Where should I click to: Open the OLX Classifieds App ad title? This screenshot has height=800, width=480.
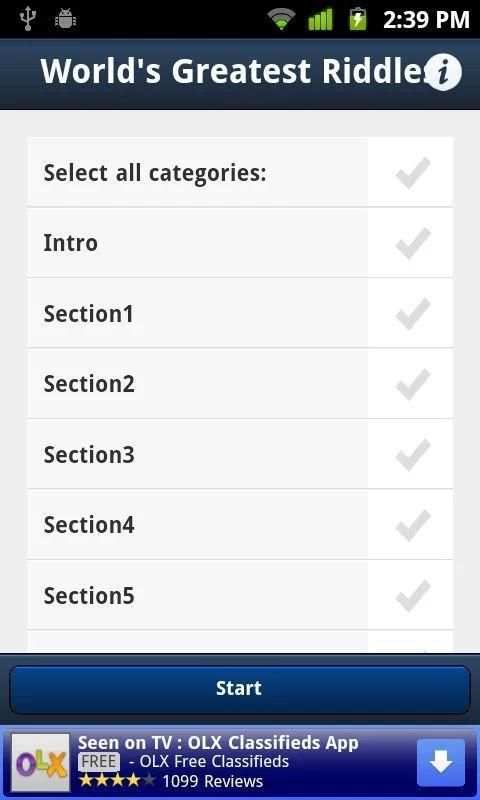point(218,743)
